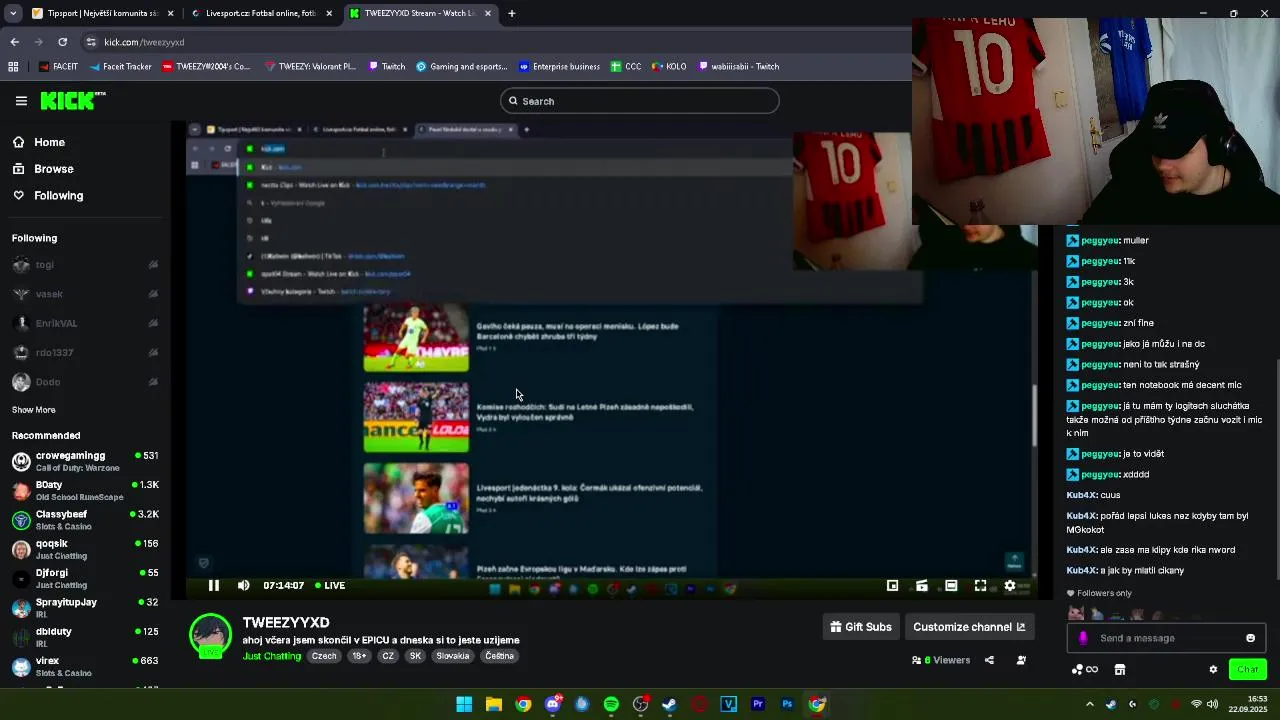Image resolution: width=1280 pixels, height=720 pixels.
Task: Click the user icon next to share
Action: tap(1021, 660)
